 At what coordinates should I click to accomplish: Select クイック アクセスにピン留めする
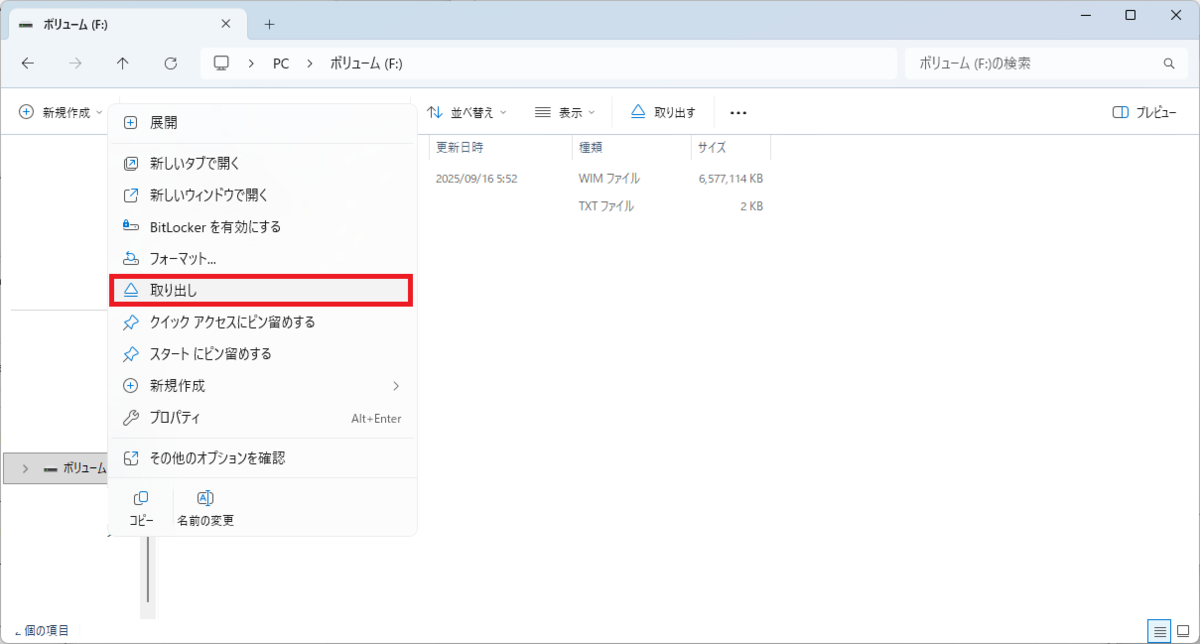click(261, 322)
